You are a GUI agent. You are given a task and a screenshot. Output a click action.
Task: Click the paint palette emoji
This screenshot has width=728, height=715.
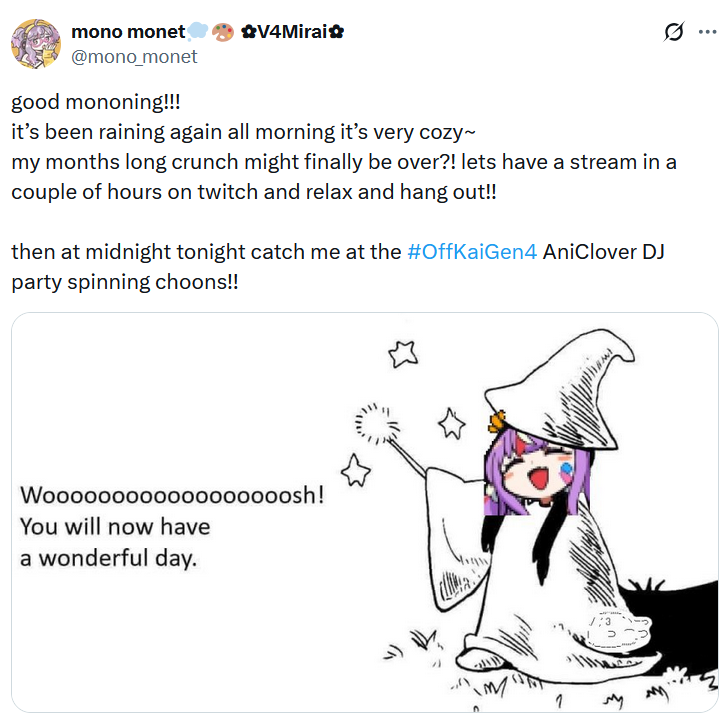pyautogui.click(x=223, y=32)
